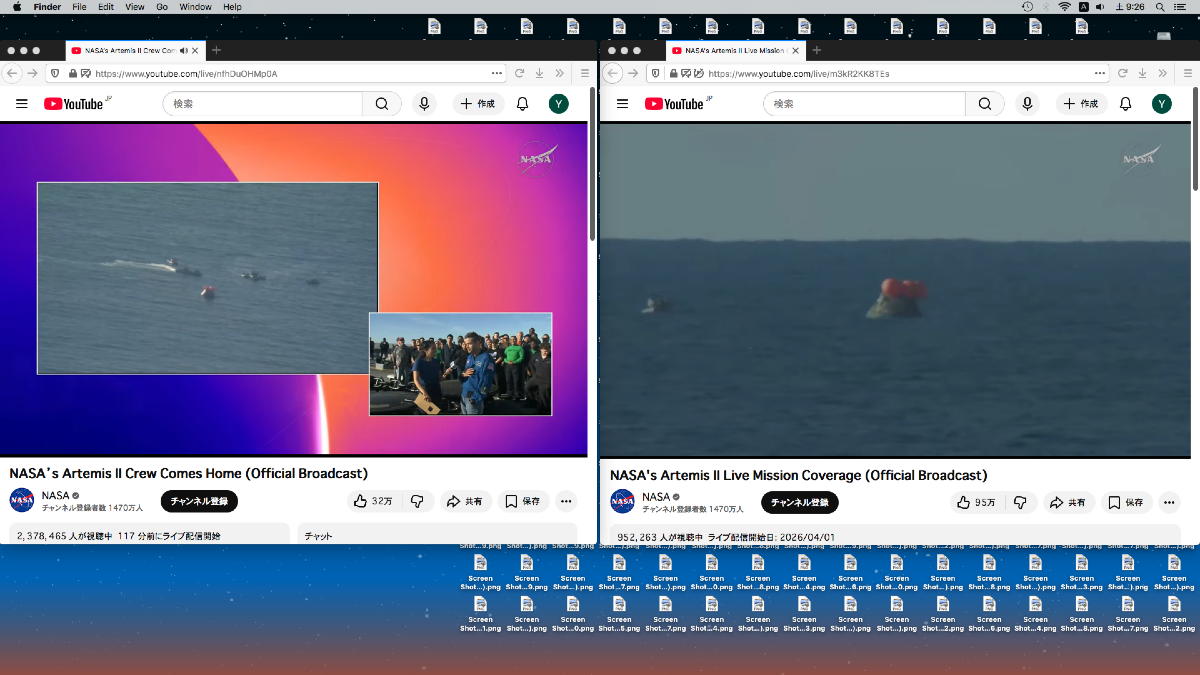1200x675 pixels.
Task: Open NASA channel avatar in left window
Action: point(22,501)
